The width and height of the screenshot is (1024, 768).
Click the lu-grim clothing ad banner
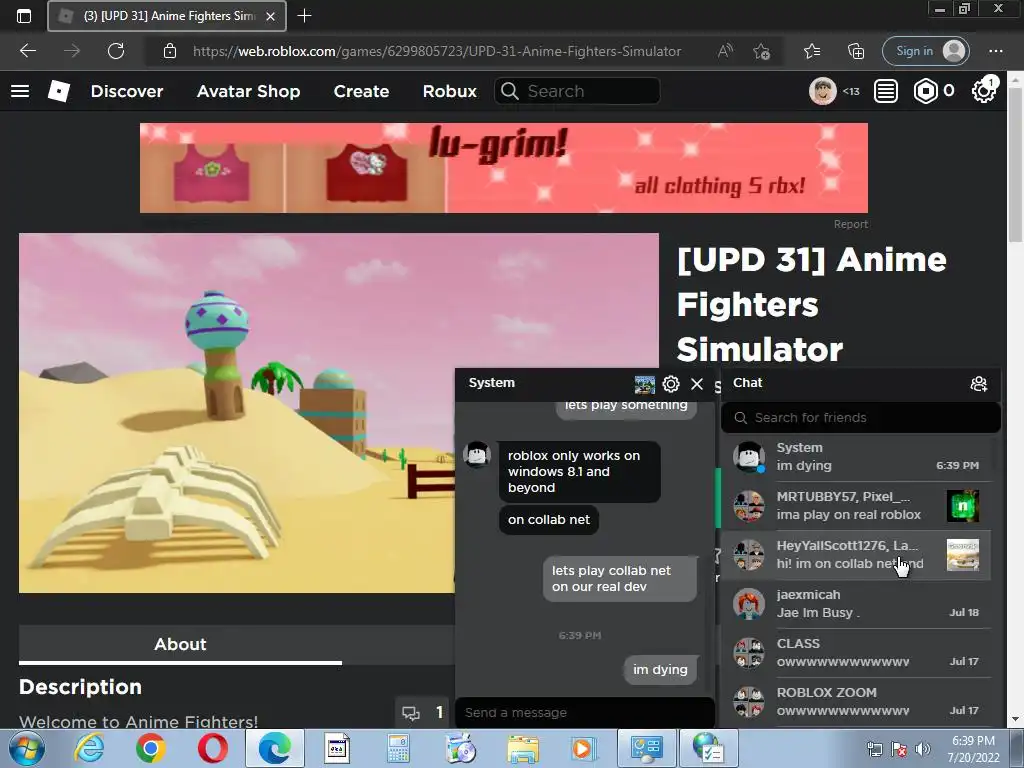[504, 168]
